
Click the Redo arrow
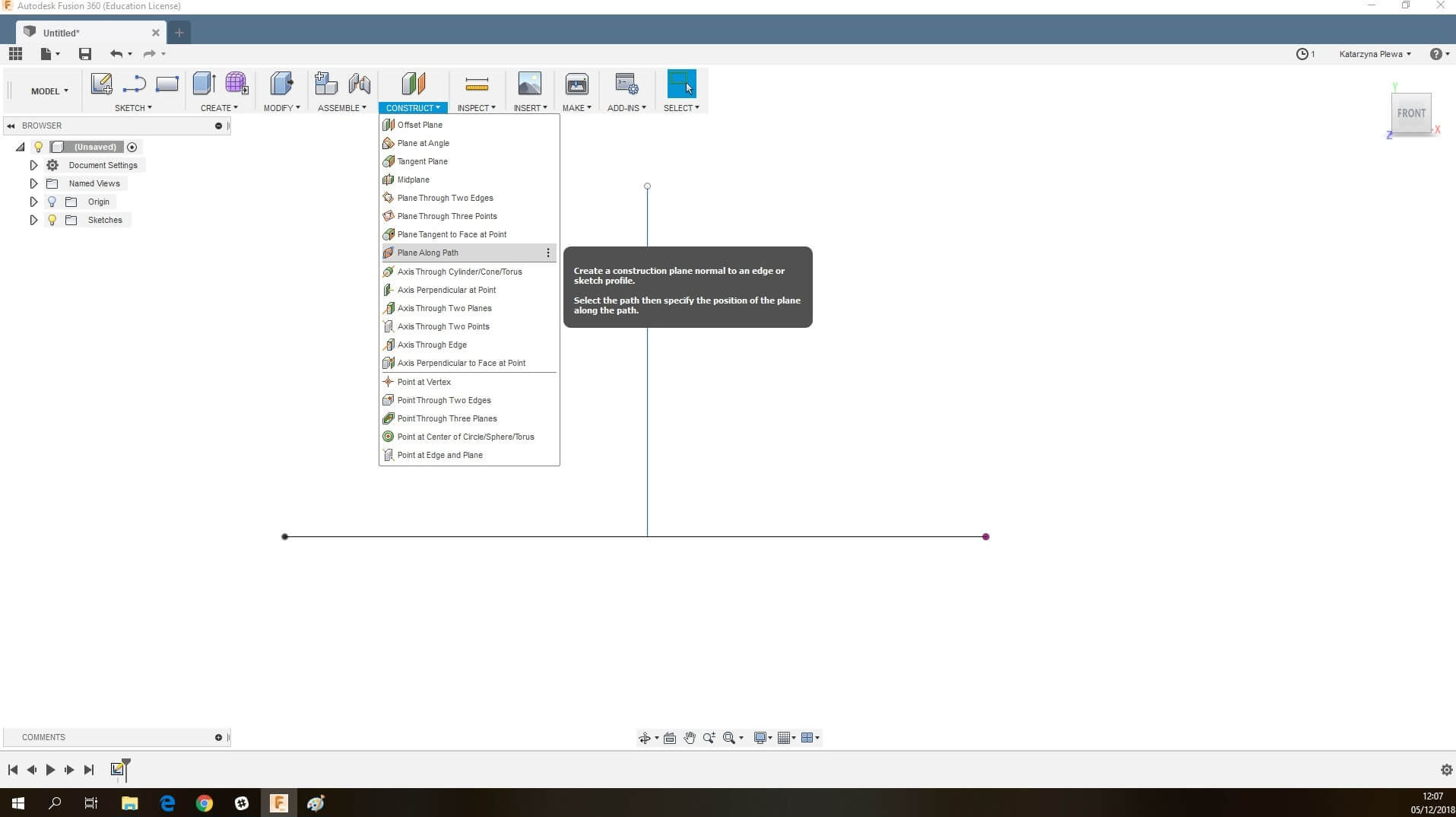[150, 54]
